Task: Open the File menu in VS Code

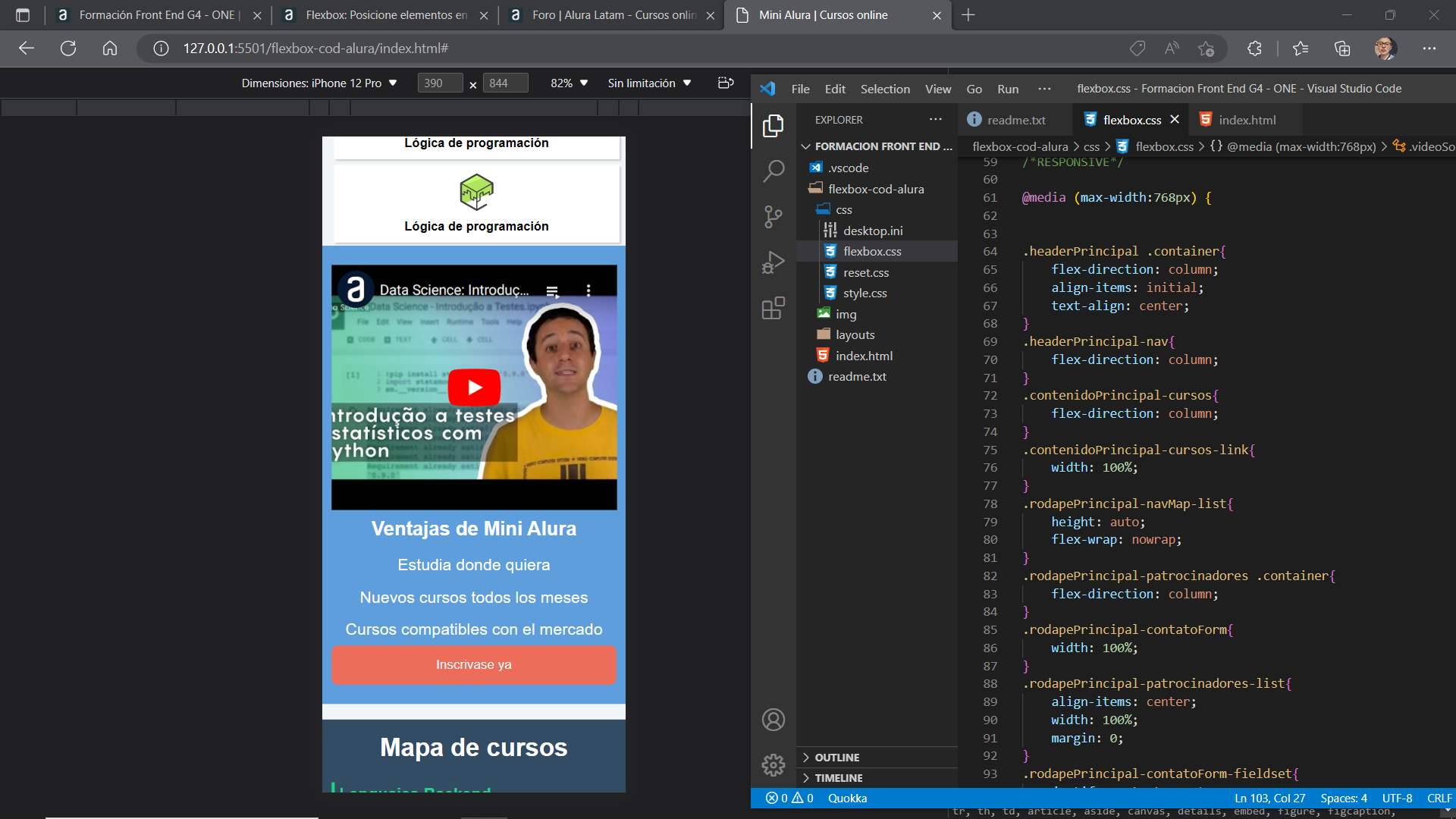Action: (800, 89)
